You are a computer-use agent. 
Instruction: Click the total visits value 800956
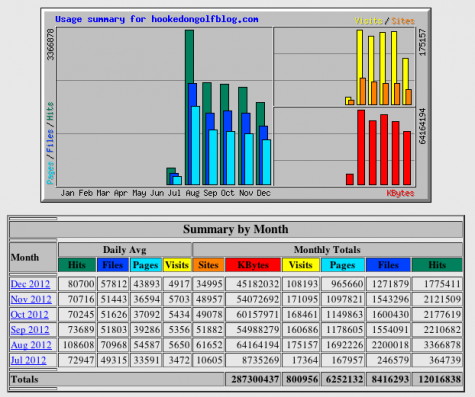coord(301,379)
